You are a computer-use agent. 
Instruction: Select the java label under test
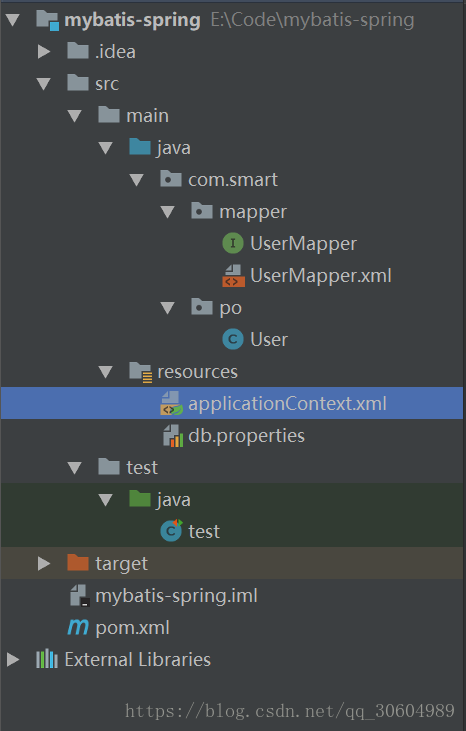click(173, 500)
